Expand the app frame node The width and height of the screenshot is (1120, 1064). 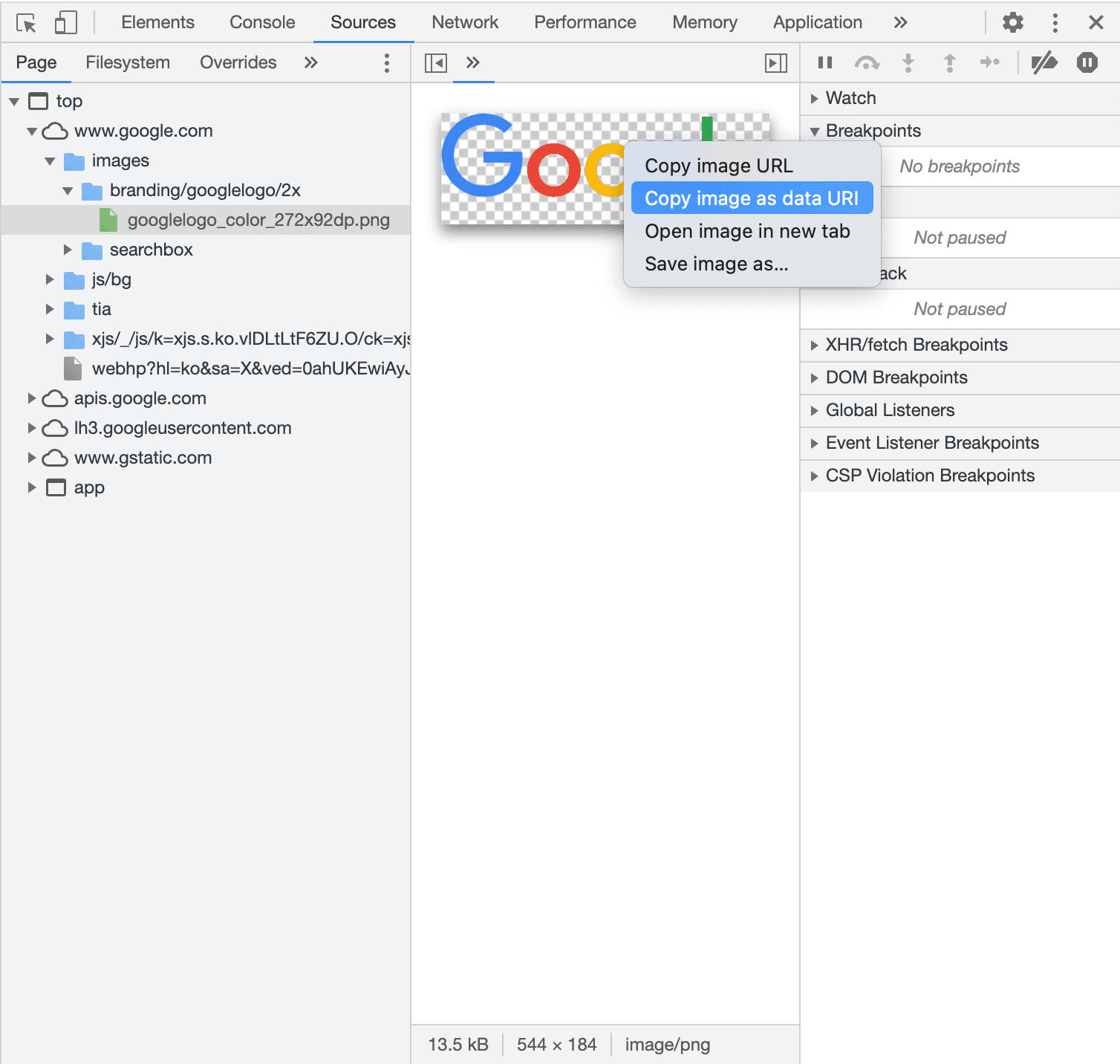[x=32, y=487]
